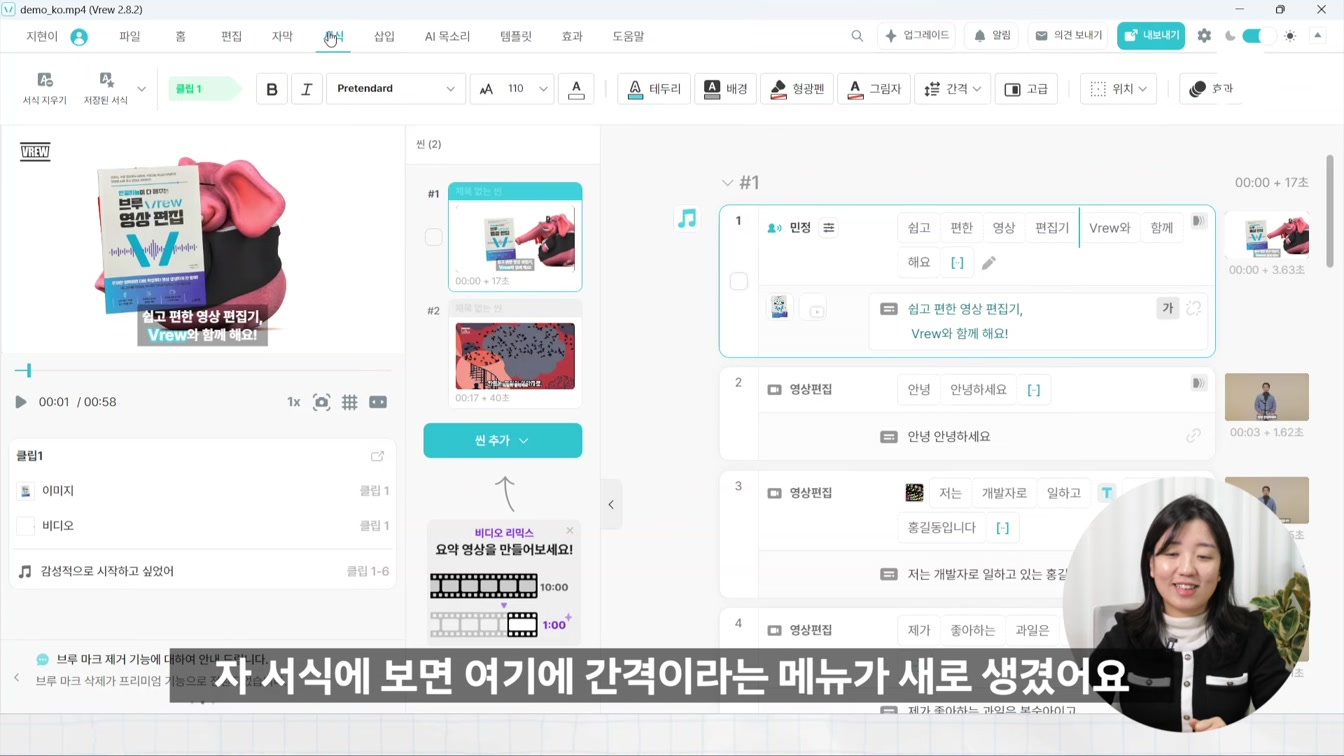Click the 1x playback speed control
1344x756 pixels.
294,402
